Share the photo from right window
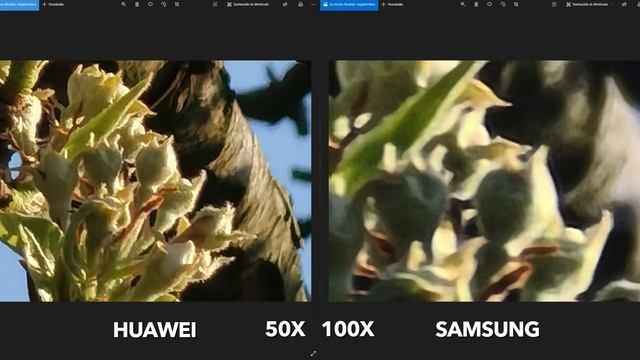This screenshot has width=640, height=360. click(624, 4)
